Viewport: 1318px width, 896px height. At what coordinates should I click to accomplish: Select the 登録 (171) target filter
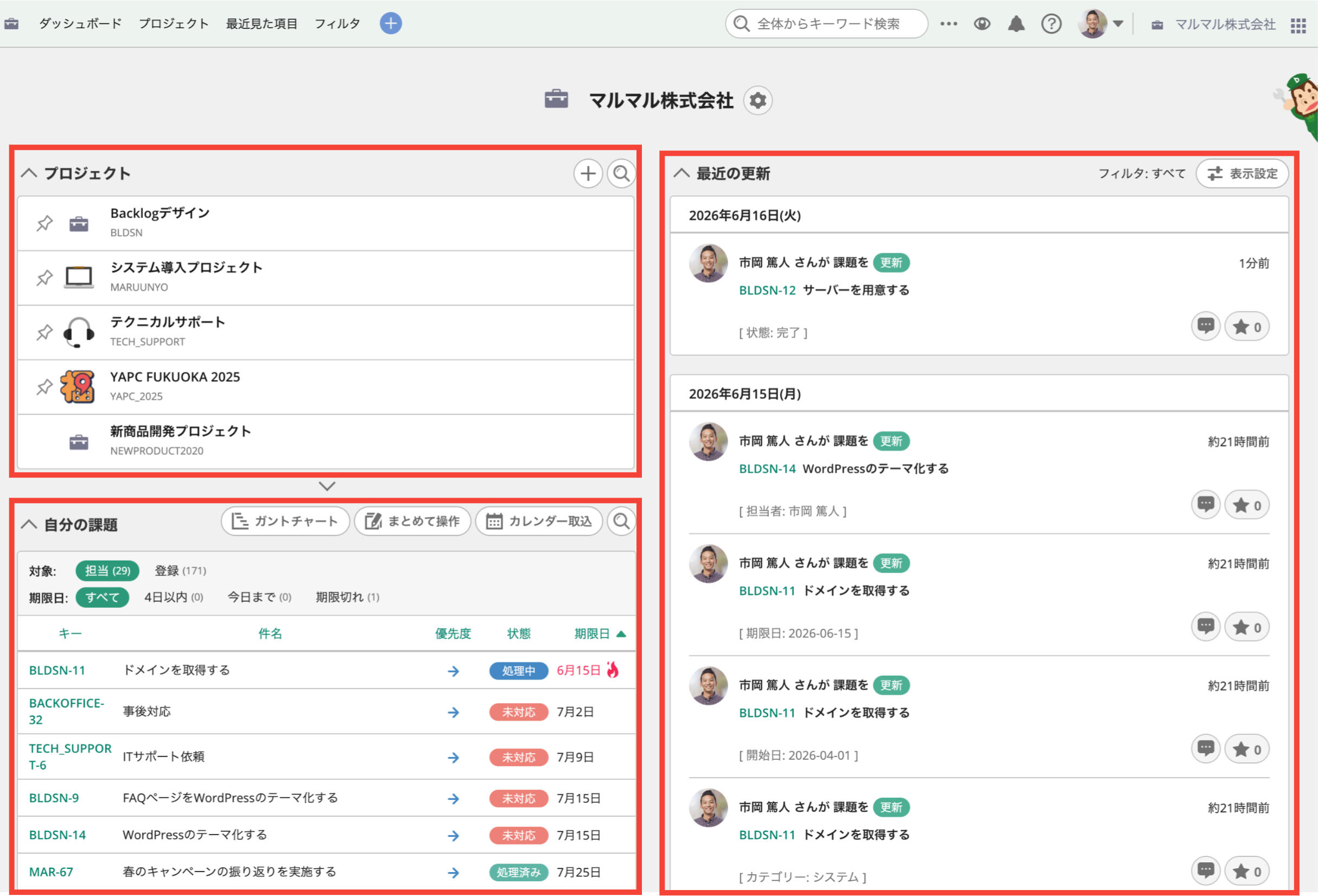tap(180, 570)
